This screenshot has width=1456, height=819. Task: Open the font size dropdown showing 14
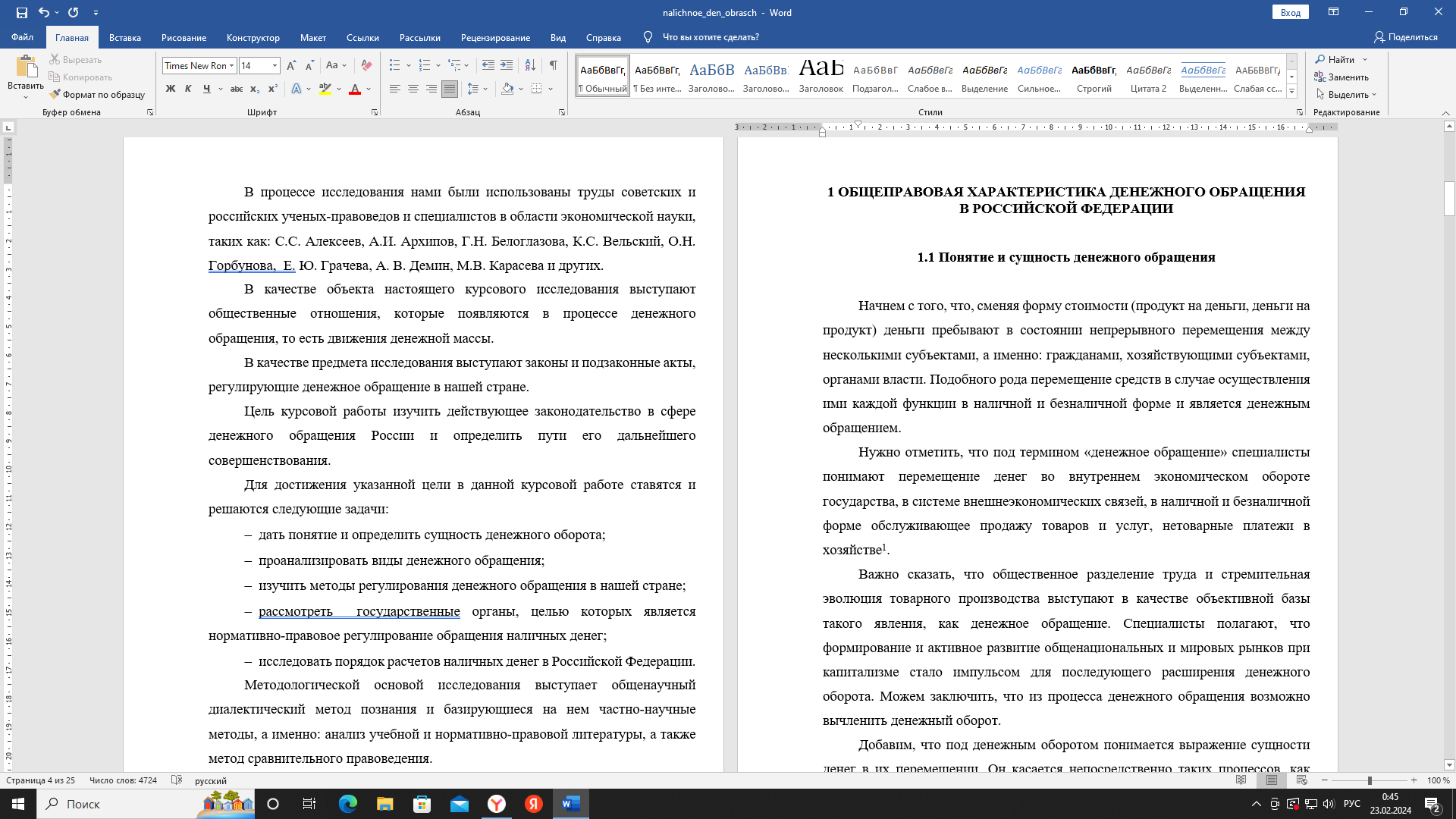click(275, 66)
